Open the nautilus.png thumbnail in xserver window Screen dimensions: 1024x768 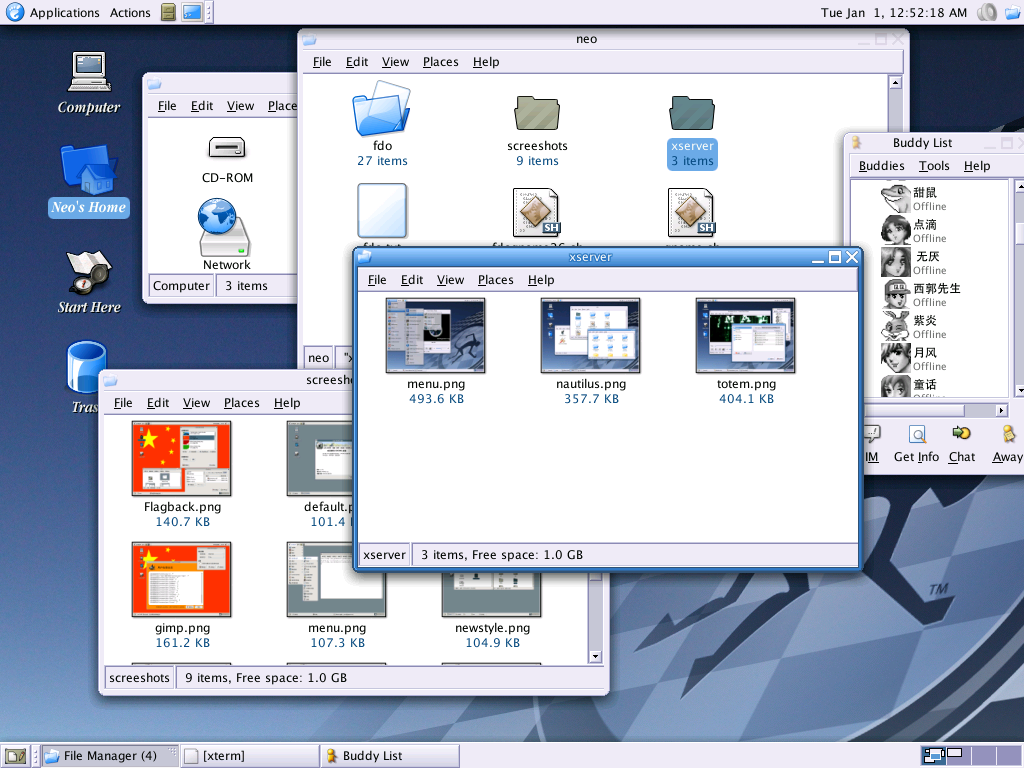click(x=590, y=336)
